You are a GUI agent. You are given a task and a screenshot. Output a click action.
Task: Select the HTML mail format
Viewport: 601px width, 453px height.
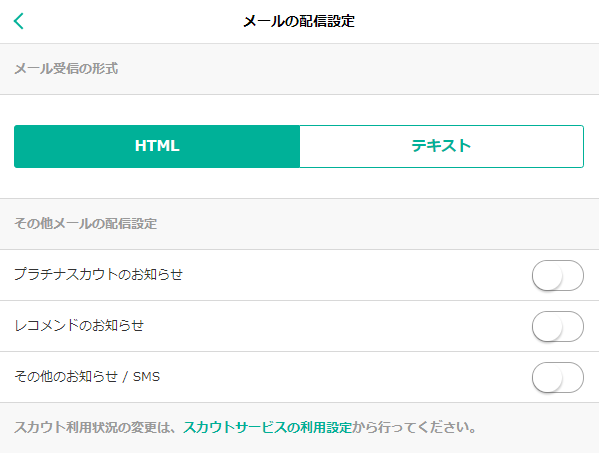pos(157,146)
